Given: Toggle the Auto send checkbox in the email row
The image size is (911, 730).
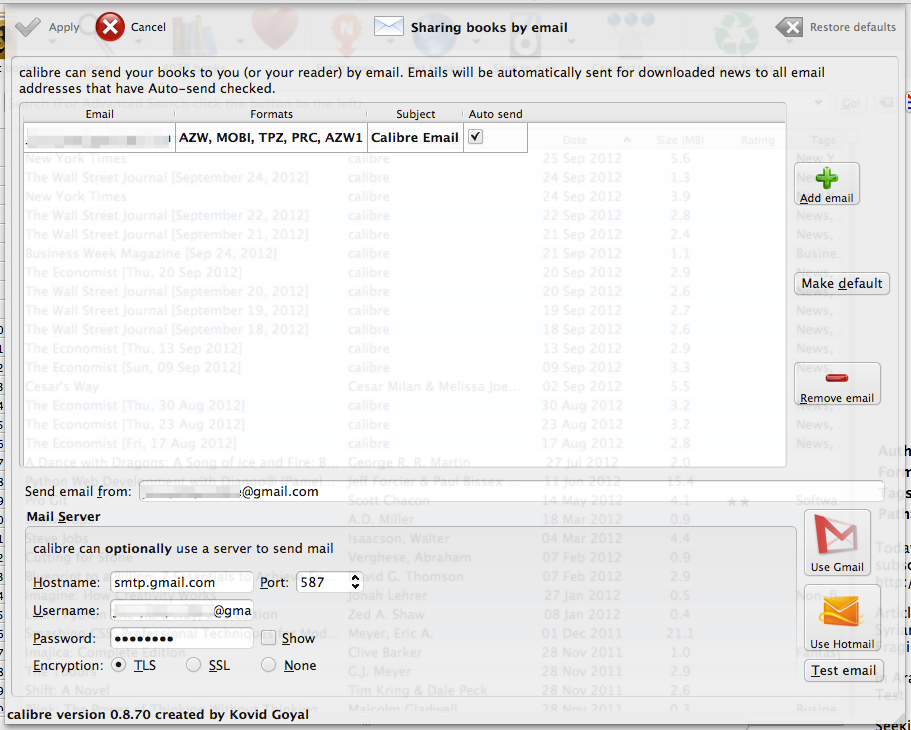Looking at the screenshot, I should point(475,137).
